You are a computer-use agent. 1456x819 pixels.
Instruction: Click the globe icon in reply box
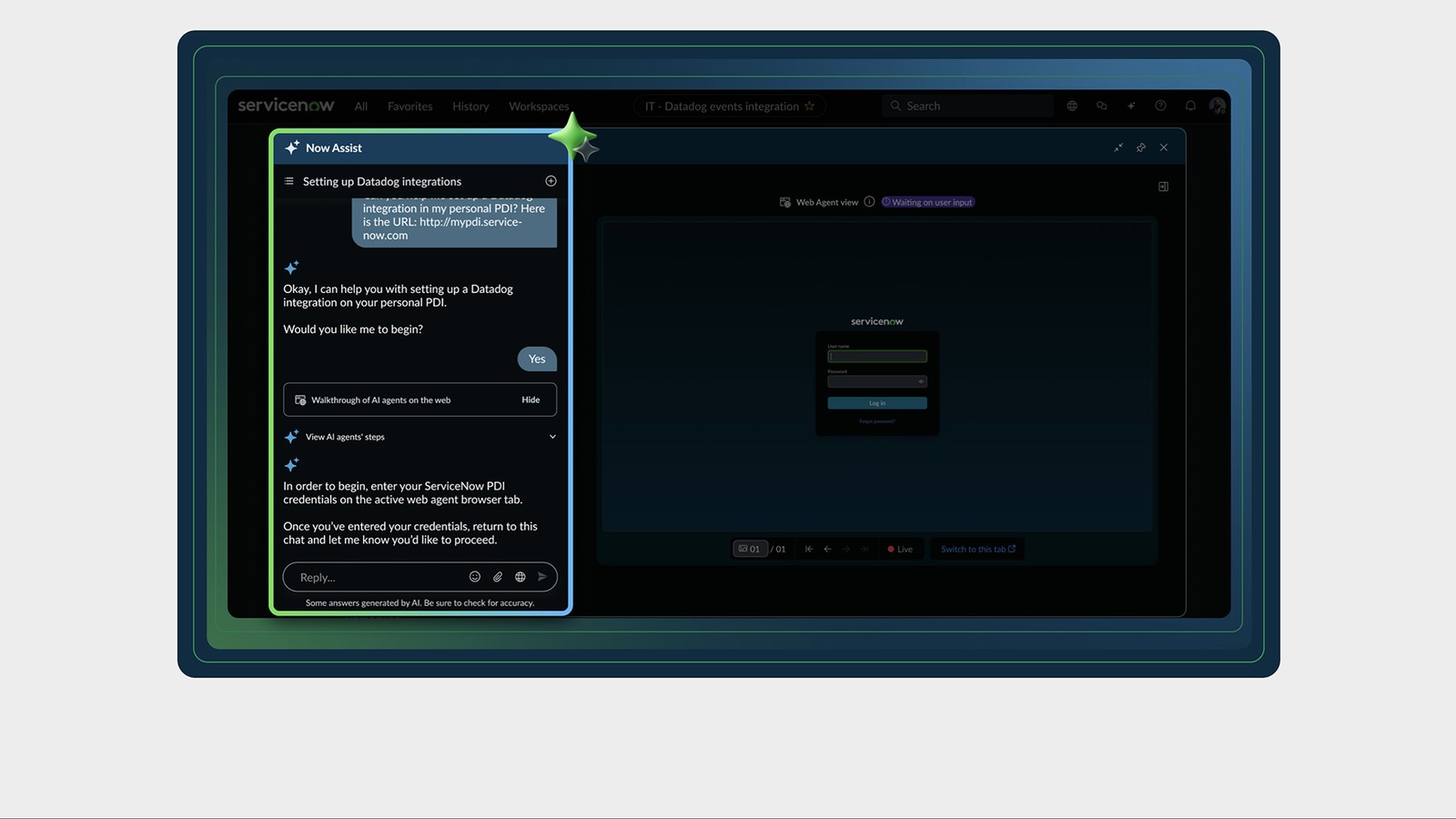[x=521, y=577]
